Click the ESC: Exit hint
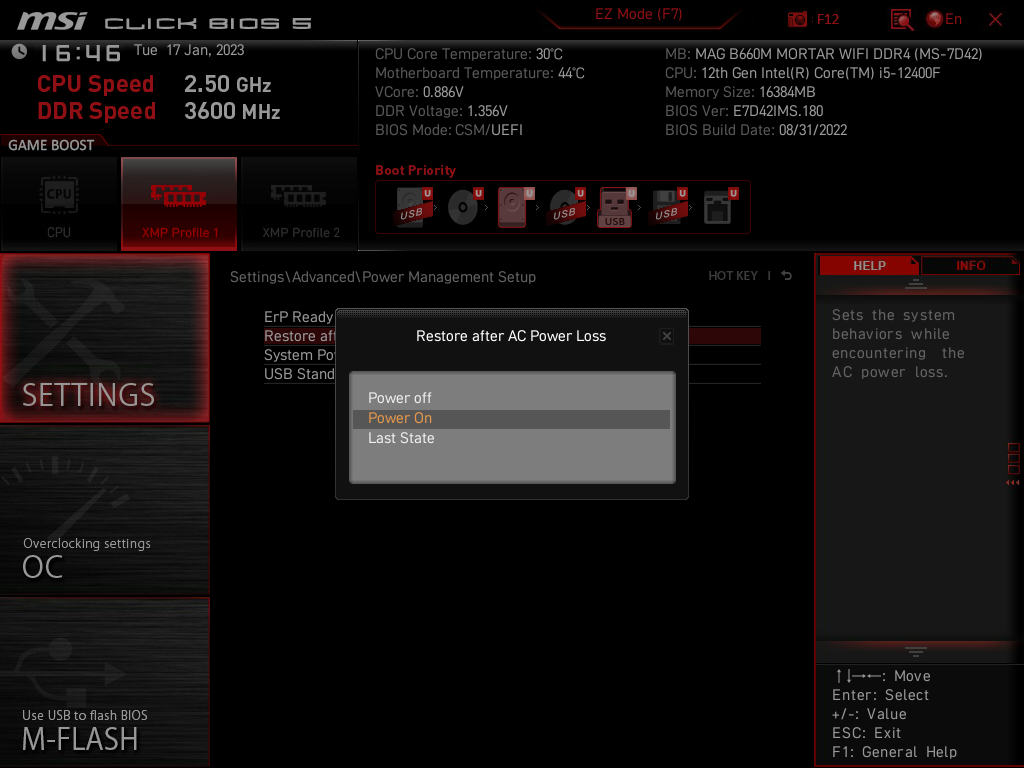 [866, 733]
